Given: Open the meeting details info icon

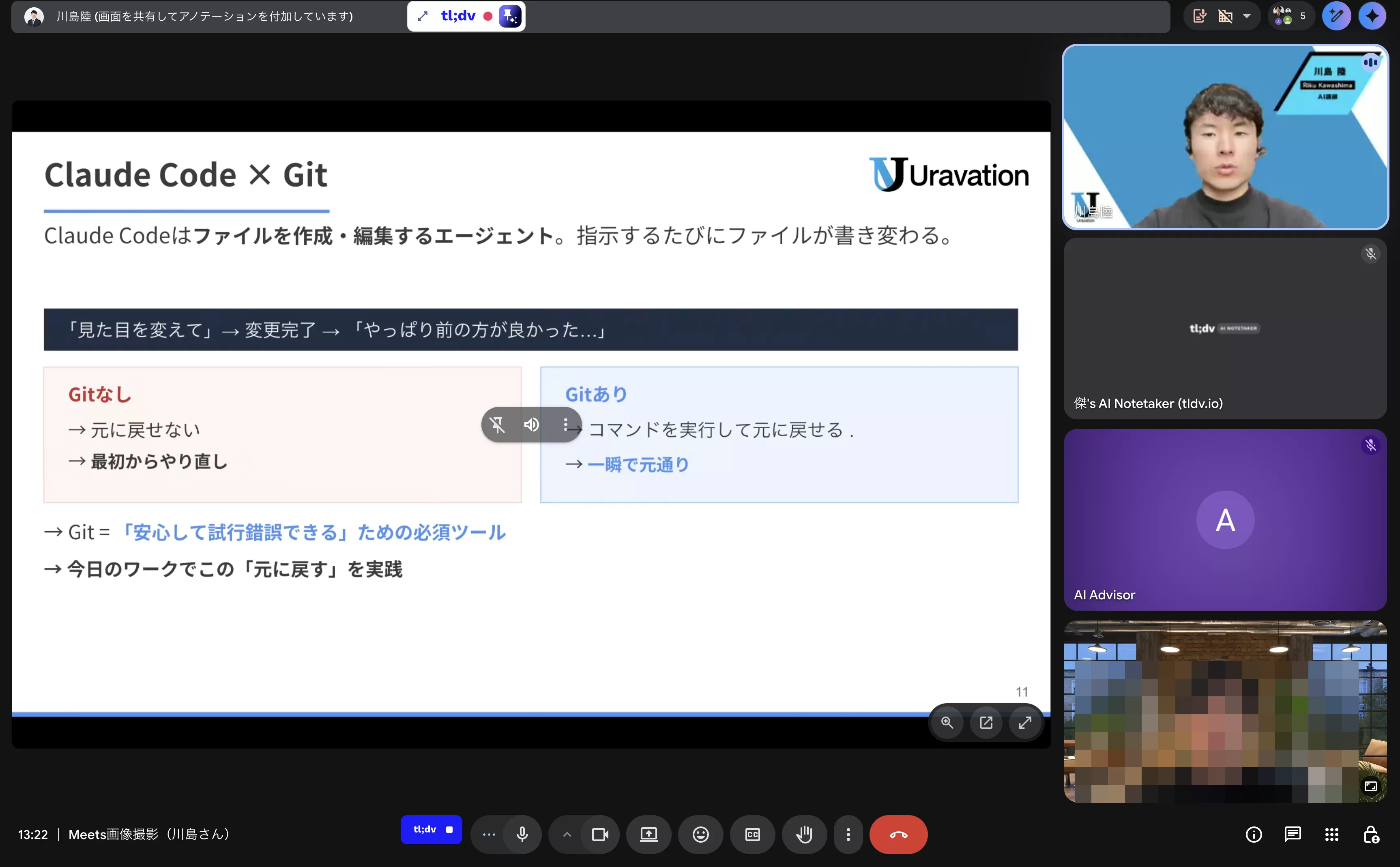Looking at the screenshot, I should (1254, 834).
